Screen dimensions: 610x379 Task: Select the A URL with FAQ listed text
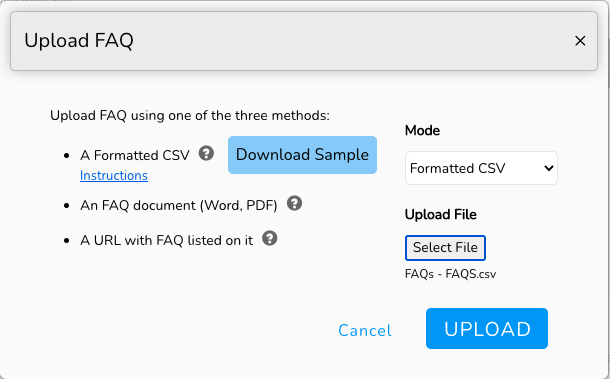pos(167,240)
